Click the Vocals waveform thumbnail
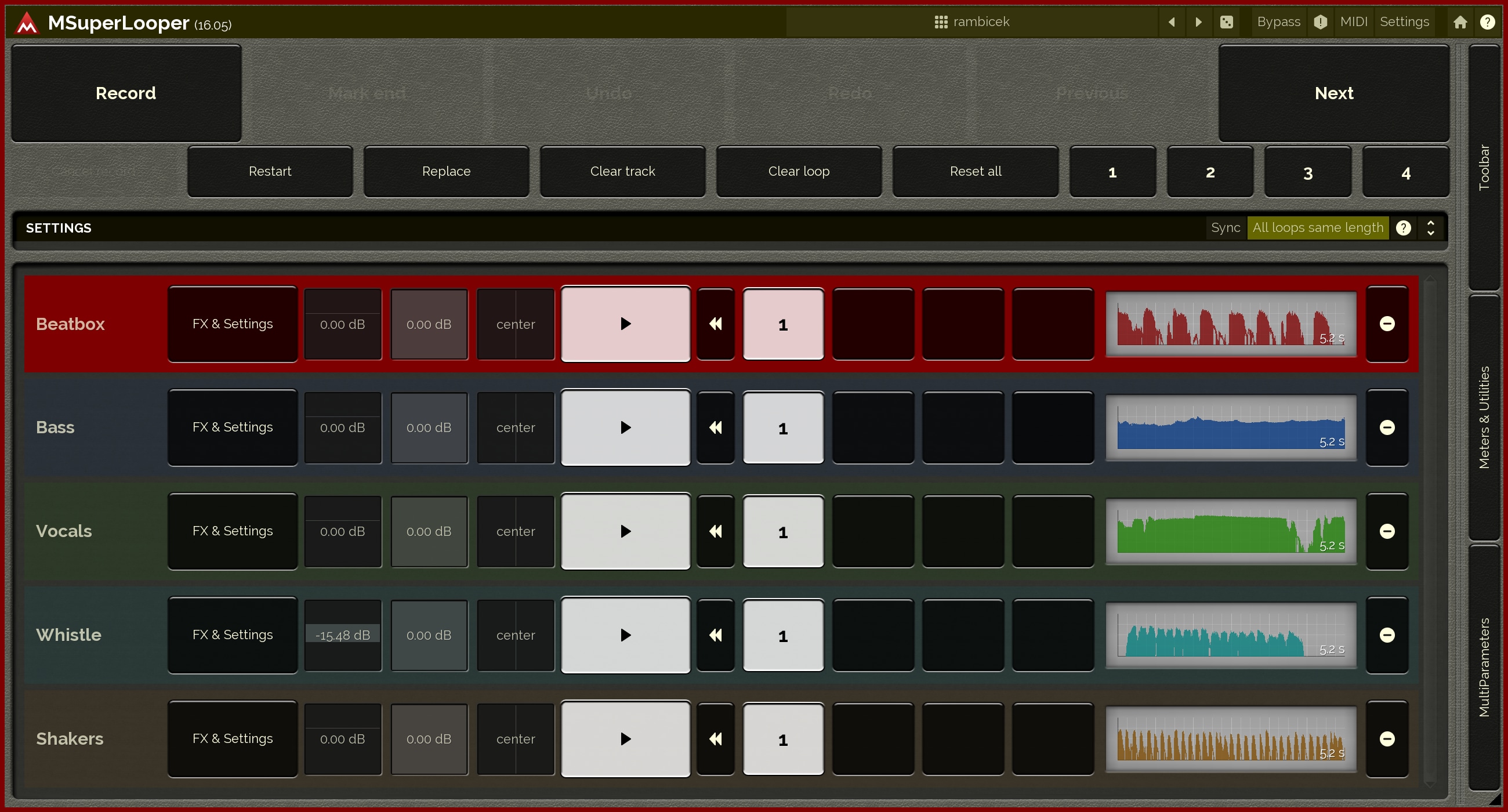The width and height of the screenshot is (1508, 812). coord(1231,531)
